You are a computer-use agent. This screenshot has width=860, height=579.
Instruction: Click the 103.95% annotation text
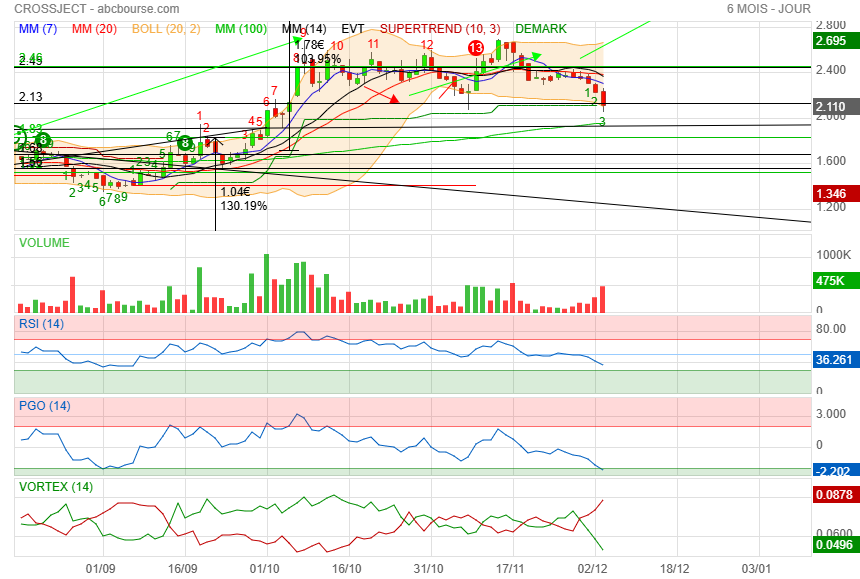[x=318, y=58]
